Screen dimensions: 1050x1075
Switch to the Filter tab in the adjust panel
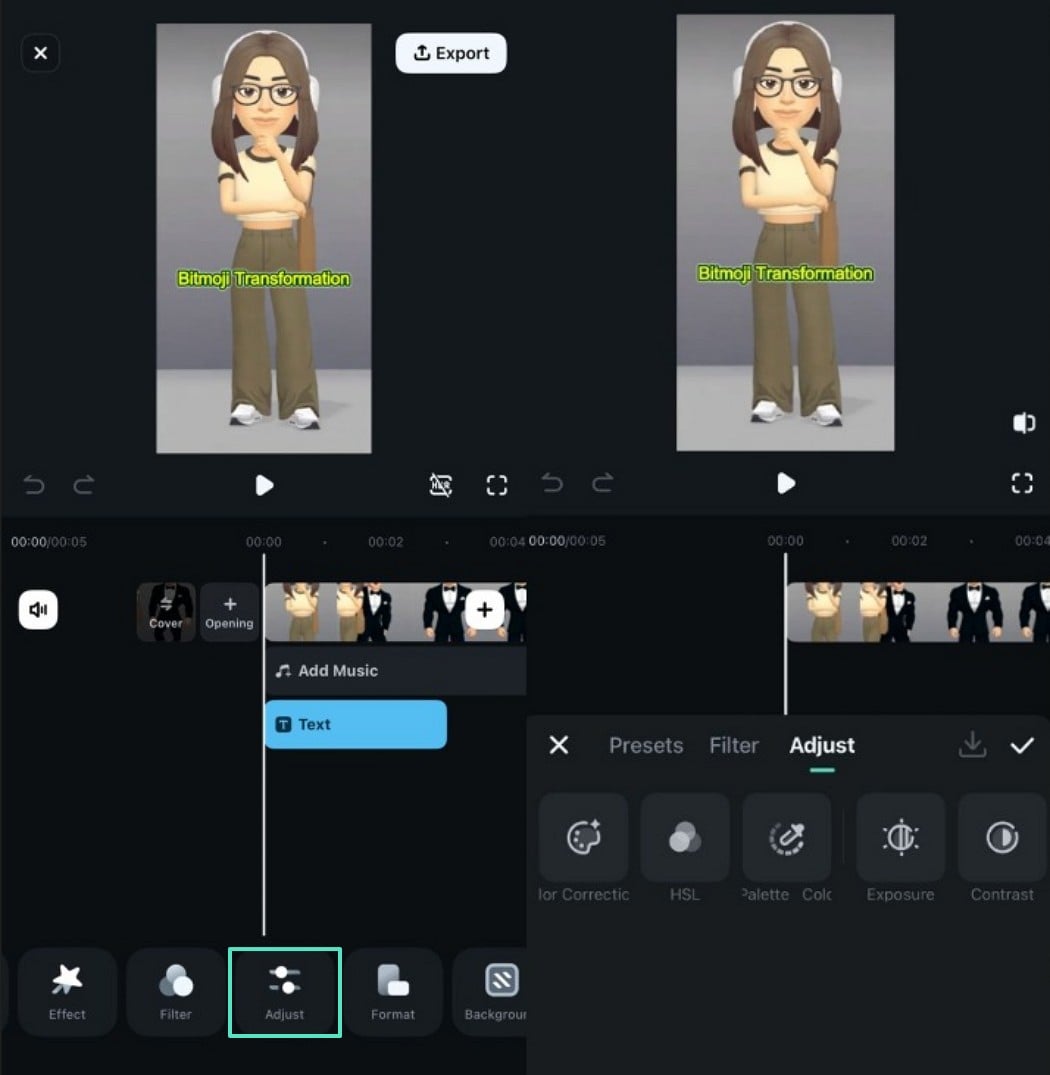pyautogui.click(x=733, y=745)
